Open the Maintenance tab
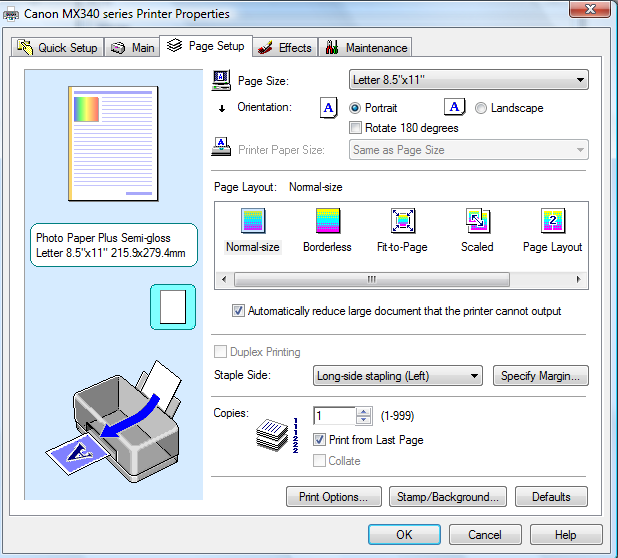 pyautogui.click(x=365, y=48)
